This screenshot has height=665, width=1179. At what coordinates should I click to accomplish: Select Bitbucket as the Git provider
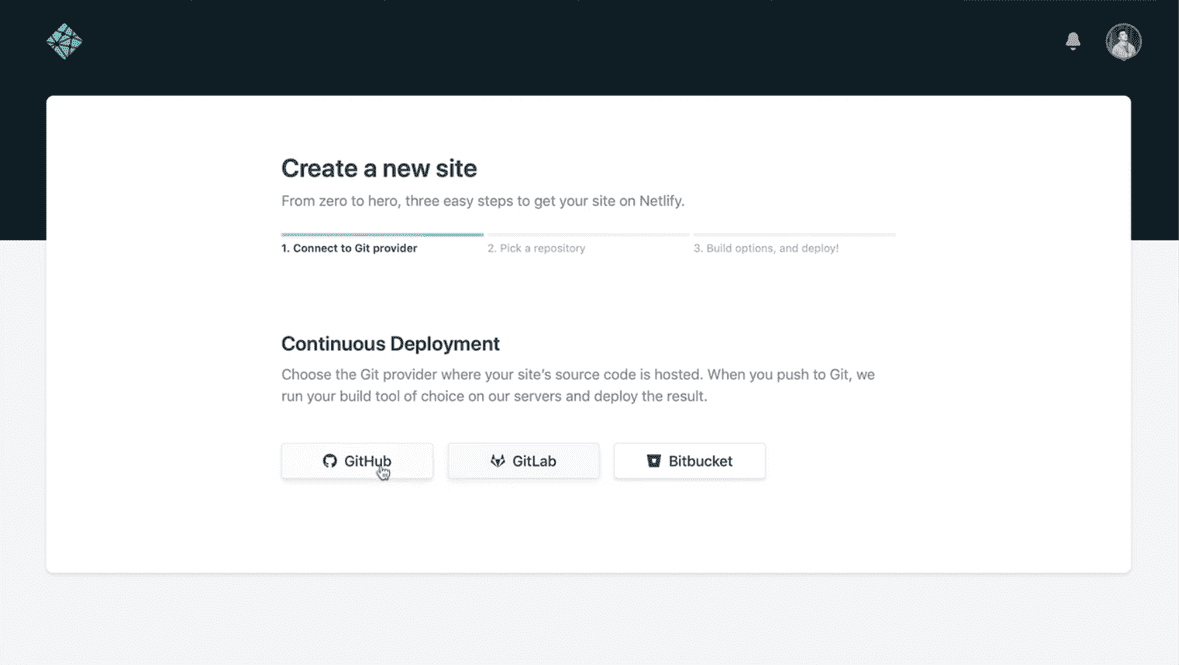(x=689, y=460)
